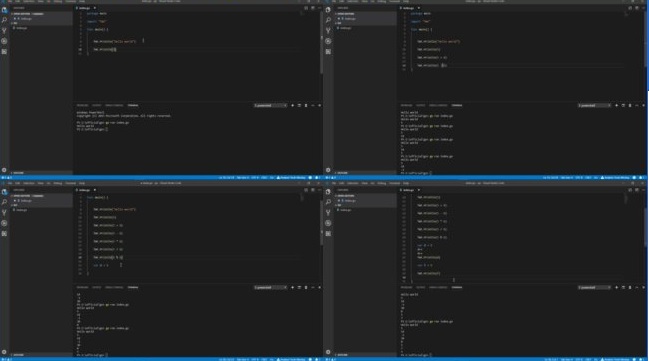Kill the terminal in top-right window
Screen dimensions: 649x361
[630, 106]
